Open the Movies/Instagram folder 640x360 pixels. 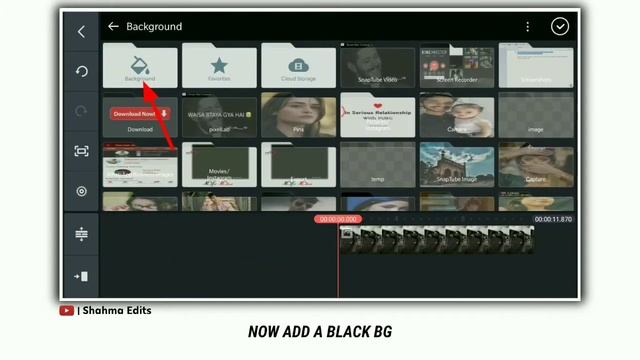coord(219,165)
